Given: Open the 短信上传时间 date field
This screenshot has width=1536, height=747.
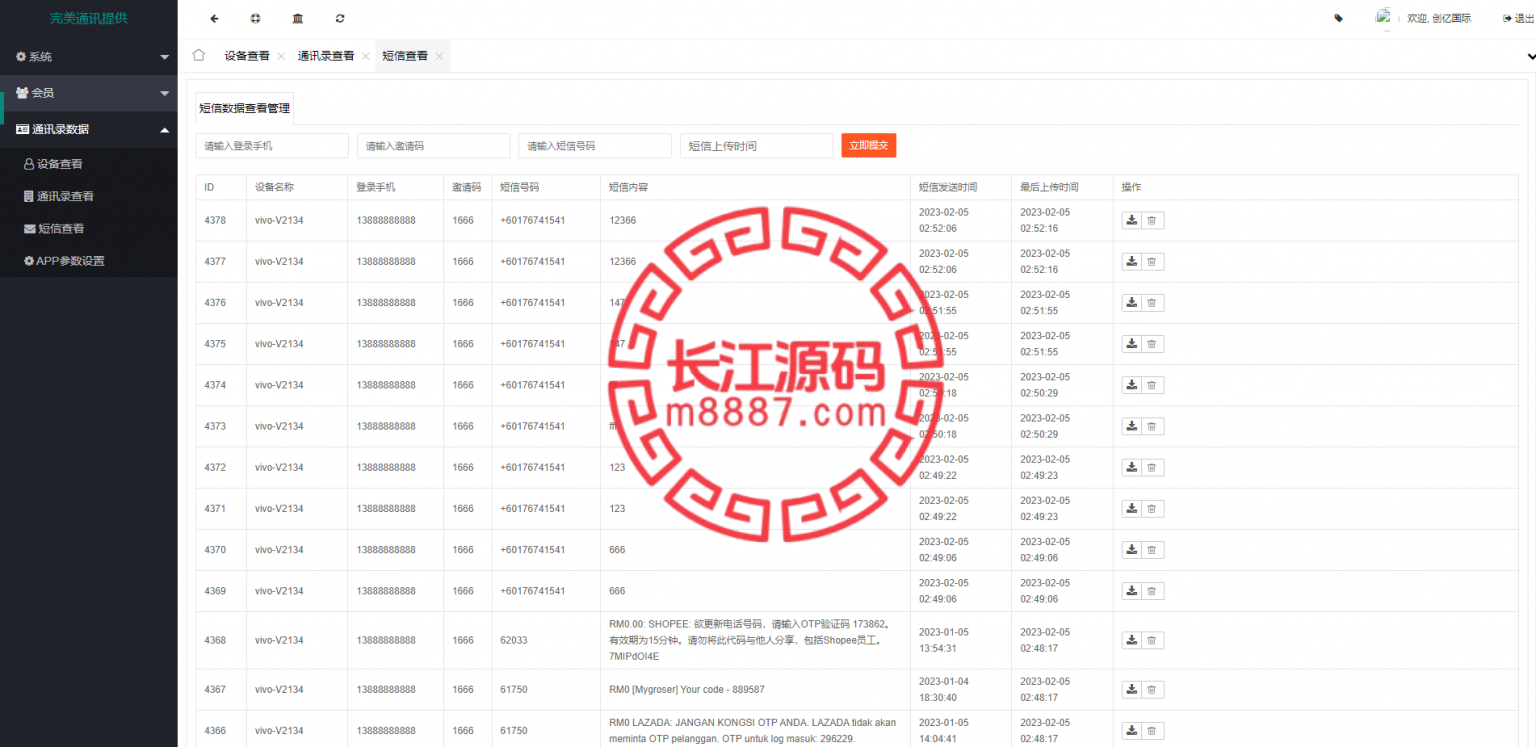Looking at the screenshot, I should pyautogui.click(x=756, y=145).
